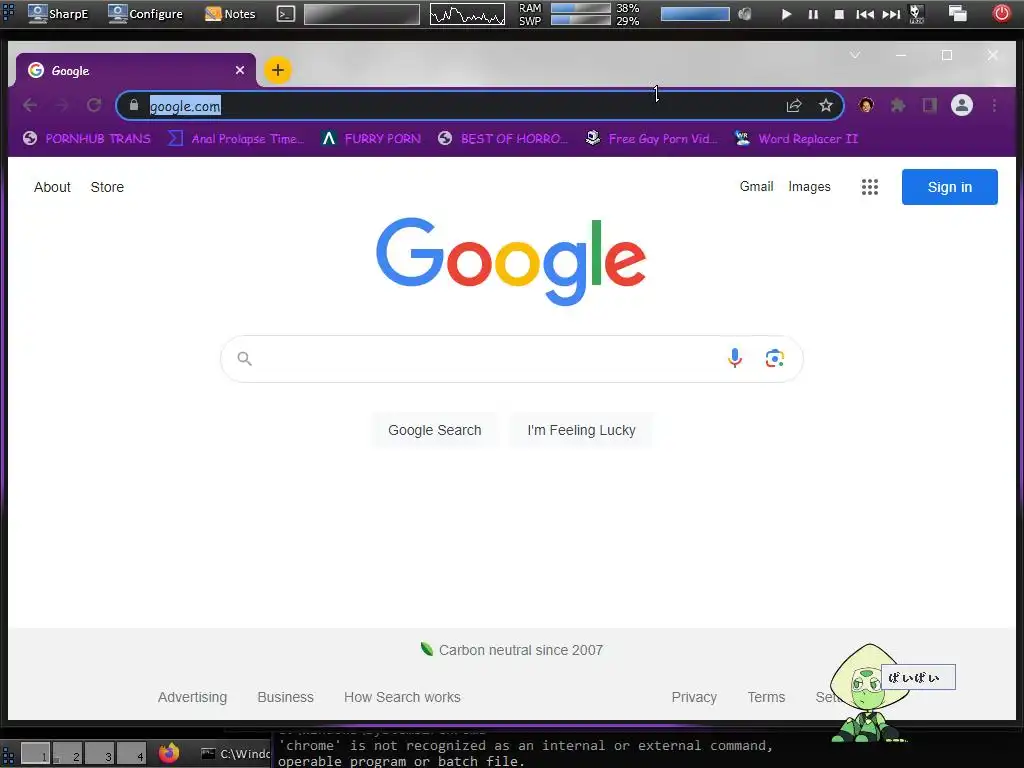Start playback with the play button
The image size is (1024, 768).
click(786, 14)
